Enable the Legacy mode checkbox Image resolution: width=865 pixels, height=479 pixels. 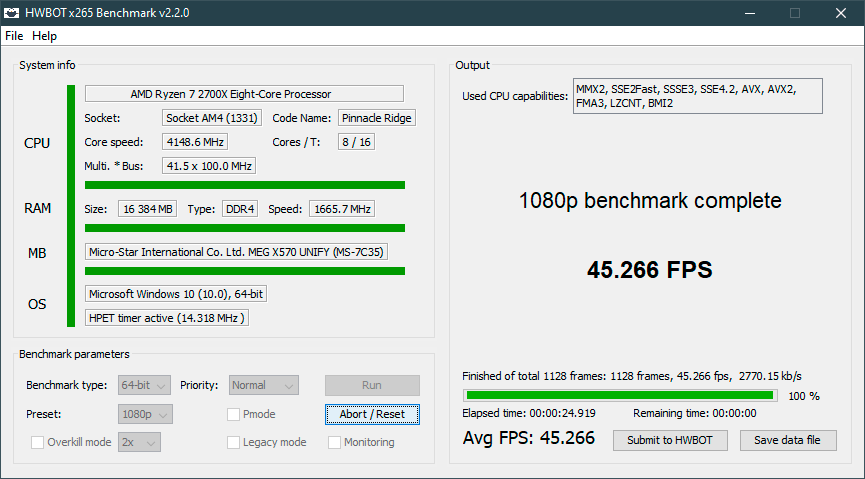[233, 442]
